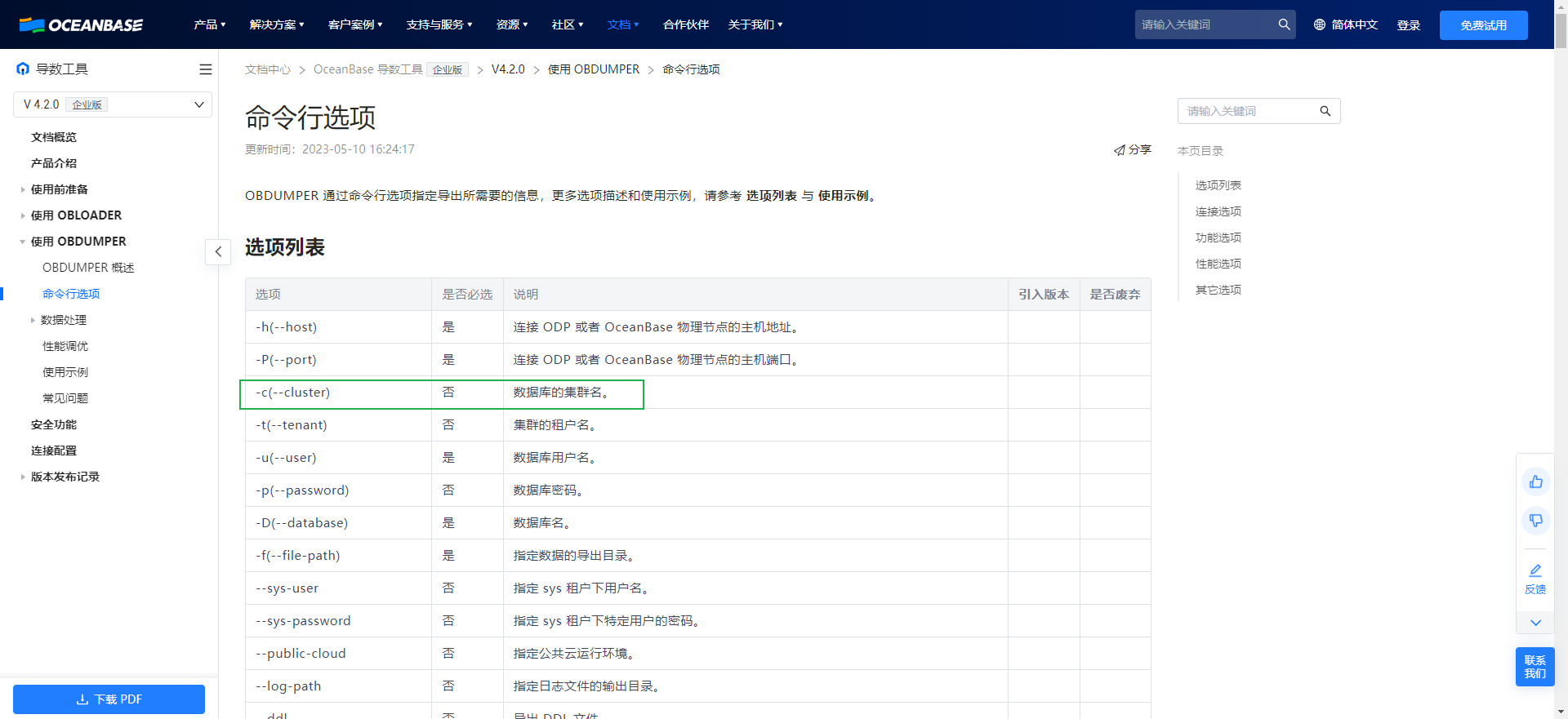Click the -h(--host) table cell
Viewport: 1568px width, 719px height.
(x=339, y=327)
